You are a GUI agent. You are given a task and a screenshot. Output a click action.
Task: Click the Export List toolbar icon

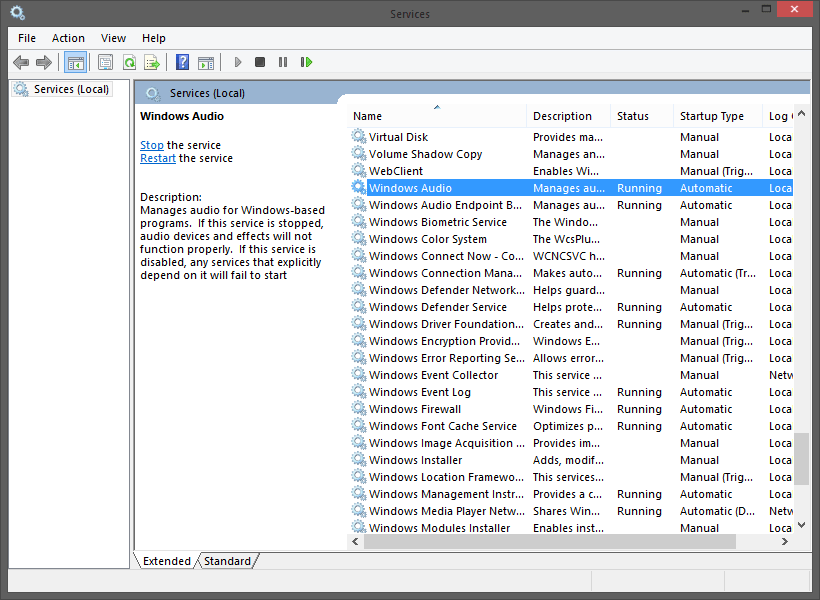point(152,63)
